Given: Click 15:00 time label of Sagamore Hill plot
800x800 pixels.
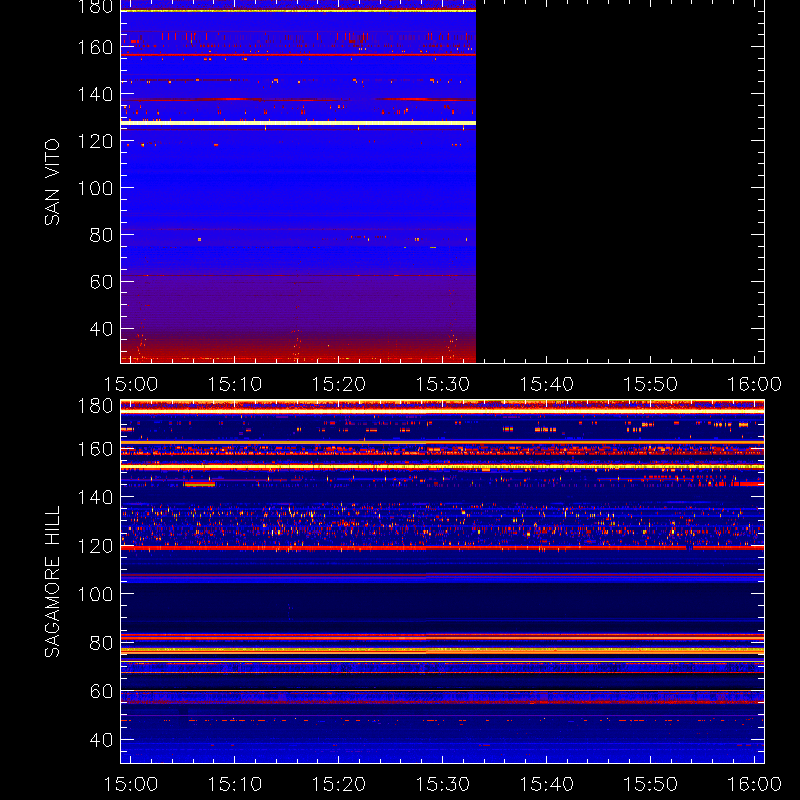Looking at the screenshot, I should (x=131, y=784).
